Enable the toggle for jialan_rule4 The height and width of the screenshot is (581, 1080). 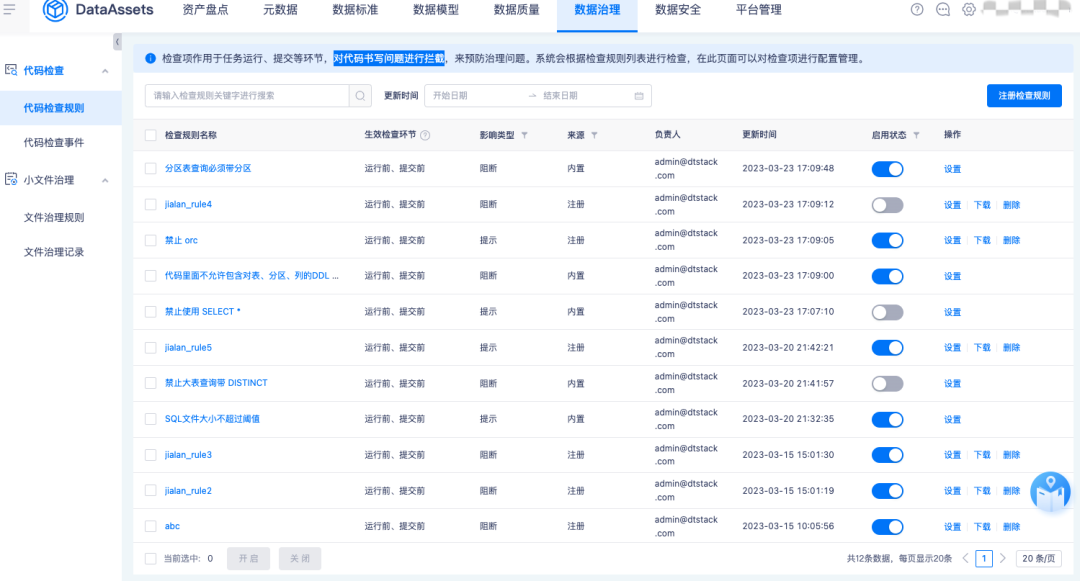(x=887, y=204)
